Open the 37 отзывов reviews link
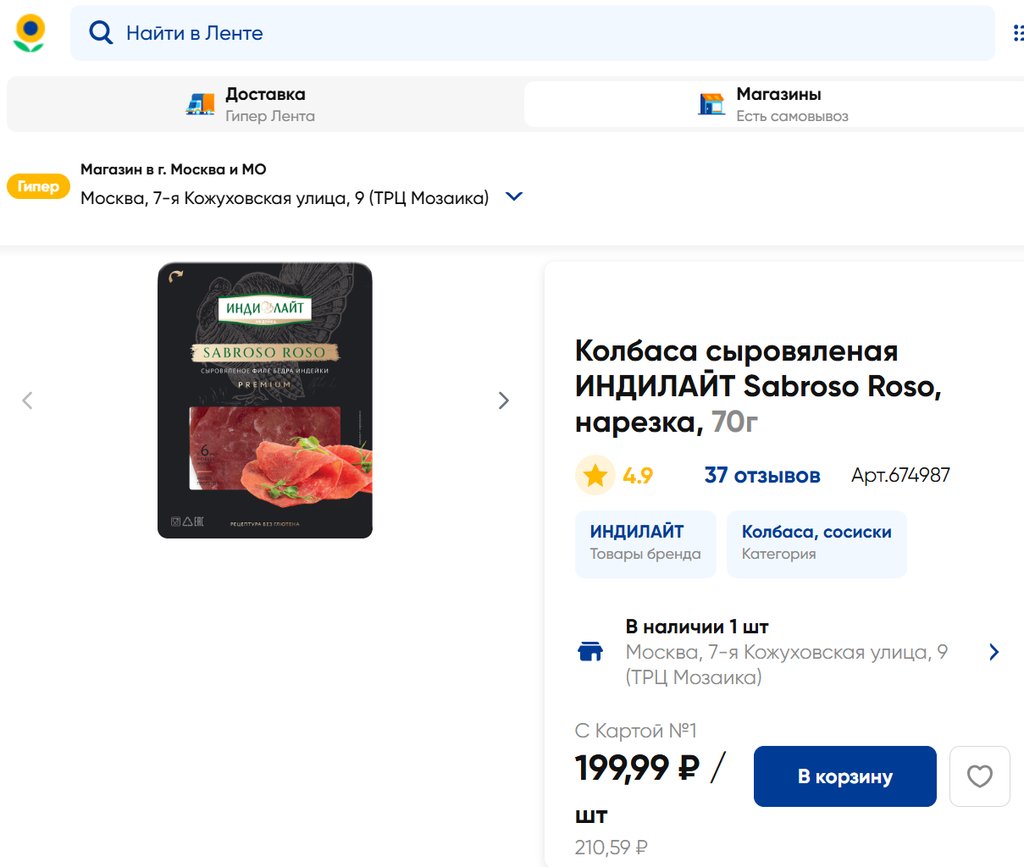The height and width of the screenshot is (867, 1024). pyautogui.click(x=762, y=476)
